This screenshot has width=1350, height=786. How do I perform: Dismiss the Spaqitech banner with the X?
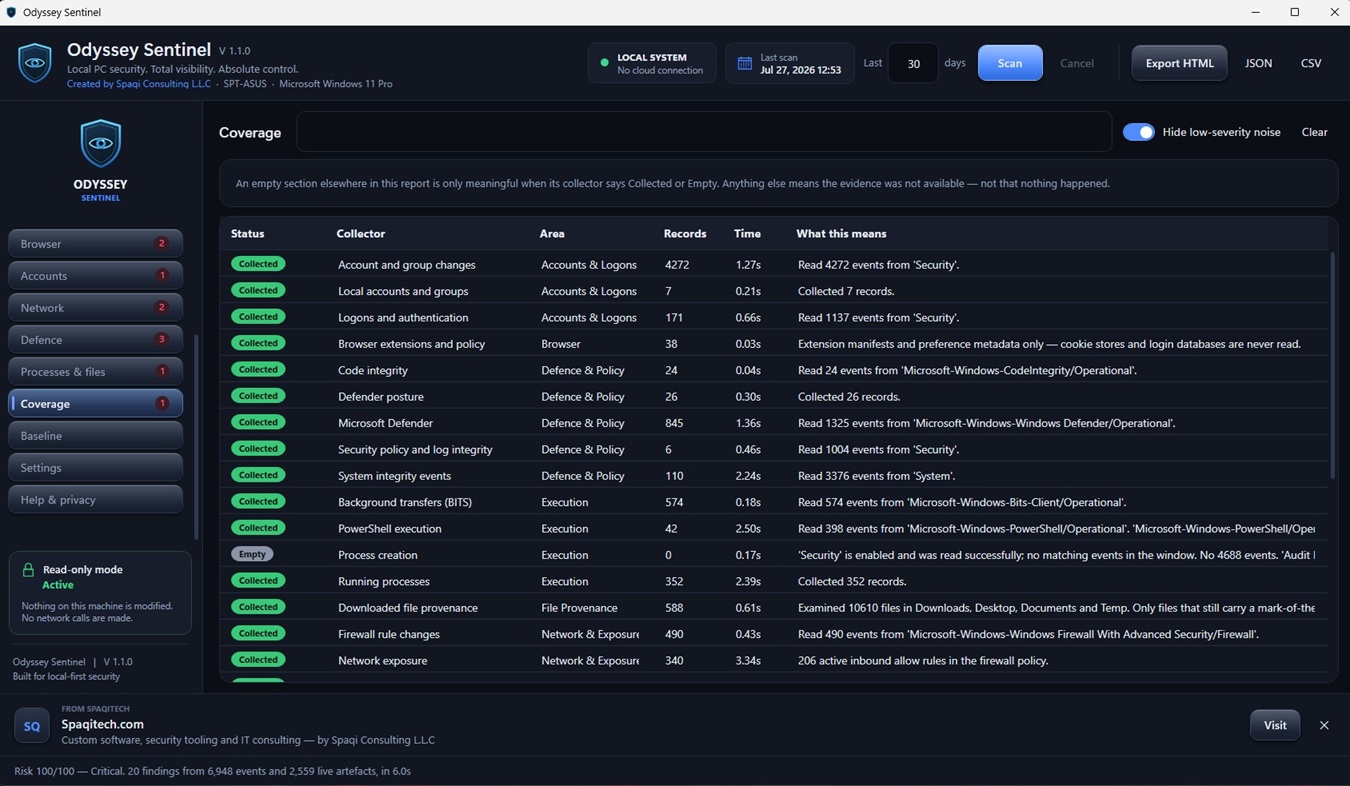1324,725
